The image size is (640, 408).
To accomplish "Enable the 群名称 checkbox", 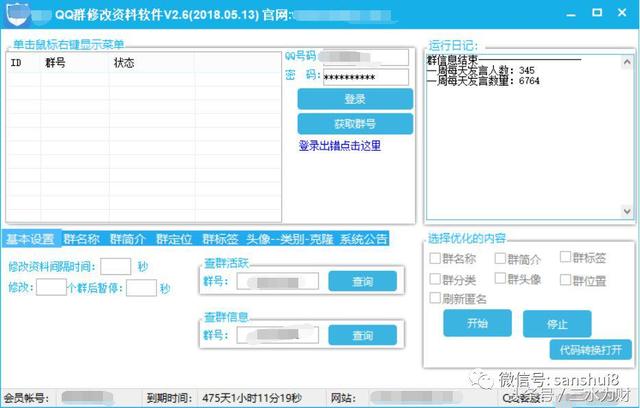I will pos(435,258).
